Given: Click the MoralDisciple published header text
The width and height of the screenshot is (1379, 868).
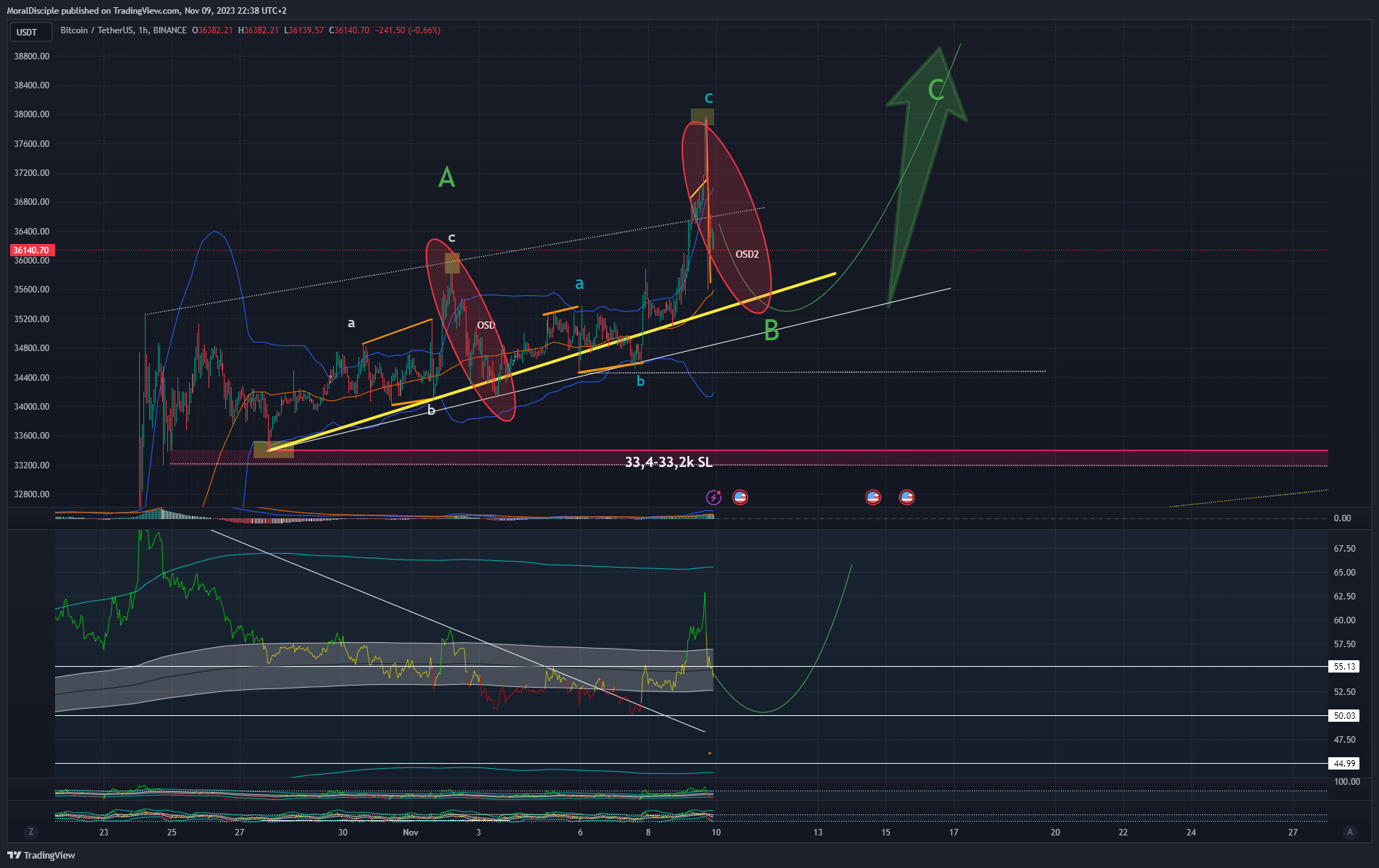Looking at the screenshot, I should [x=147, y=11].
